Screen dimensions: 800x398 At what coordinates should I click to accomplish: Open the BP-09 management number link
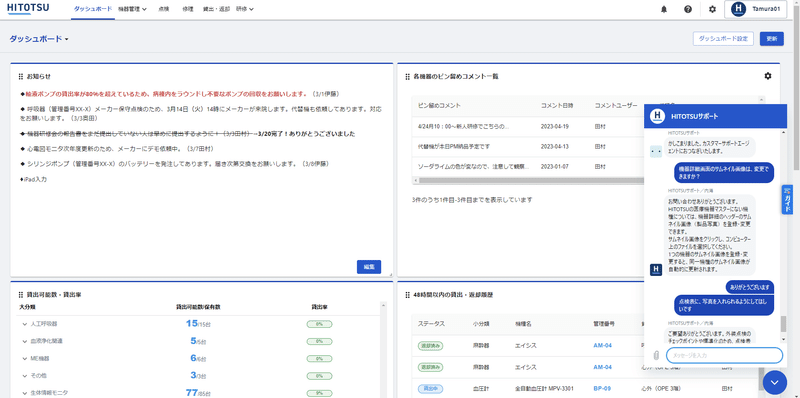click(602, 388)
